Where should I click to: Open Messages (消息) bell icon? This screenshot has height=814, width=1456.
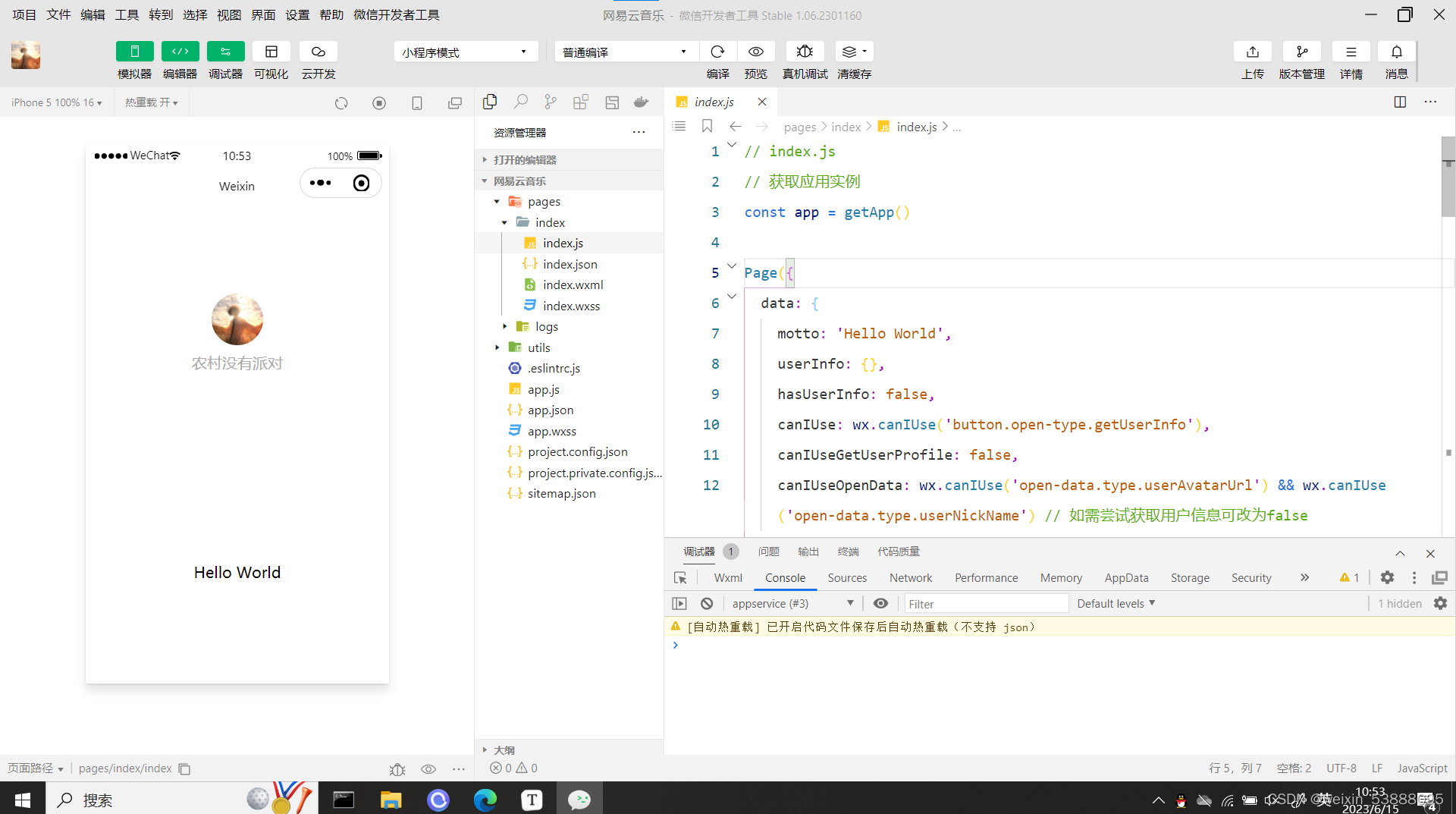pyautogui.click(x=1396, y=52)
